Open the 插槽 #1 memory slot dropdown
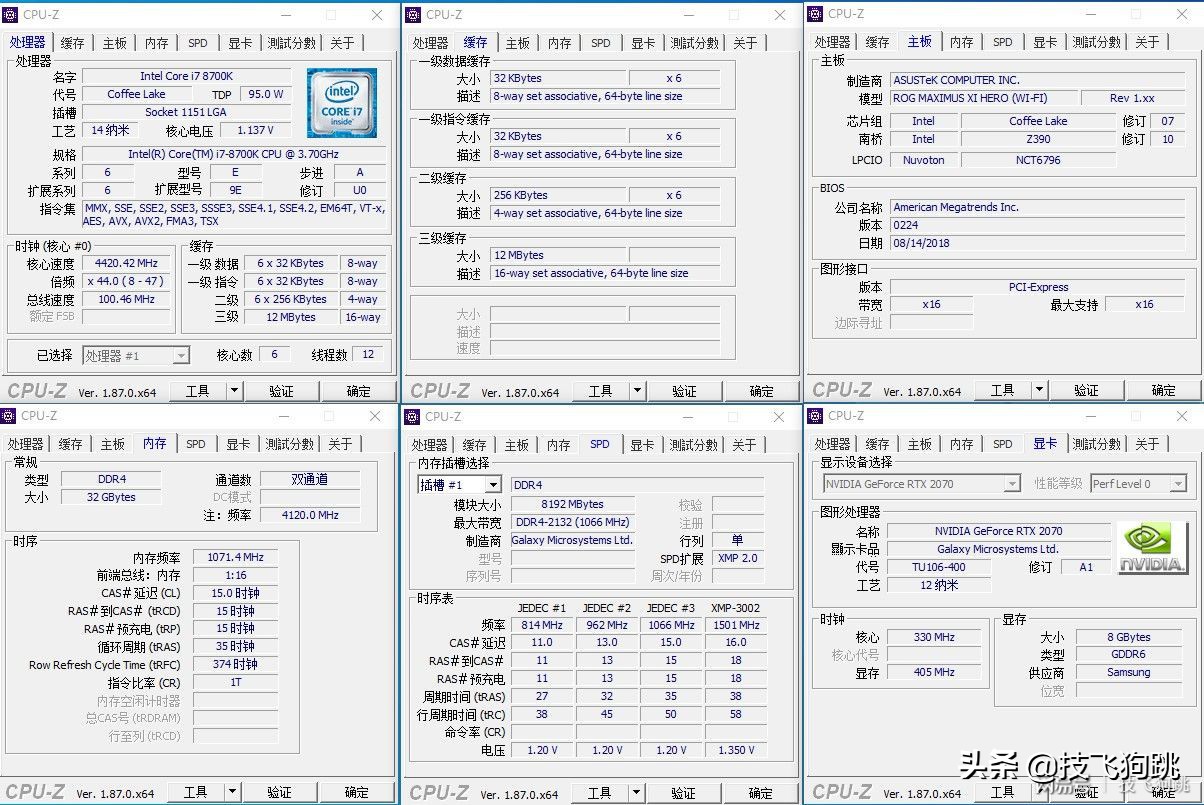 click(x=492, y=483)
